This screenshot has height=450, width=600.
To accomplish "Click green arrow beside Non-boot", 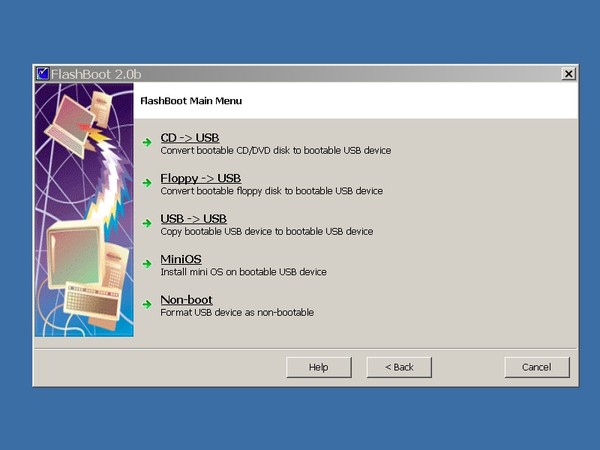I will click(147, 304).
